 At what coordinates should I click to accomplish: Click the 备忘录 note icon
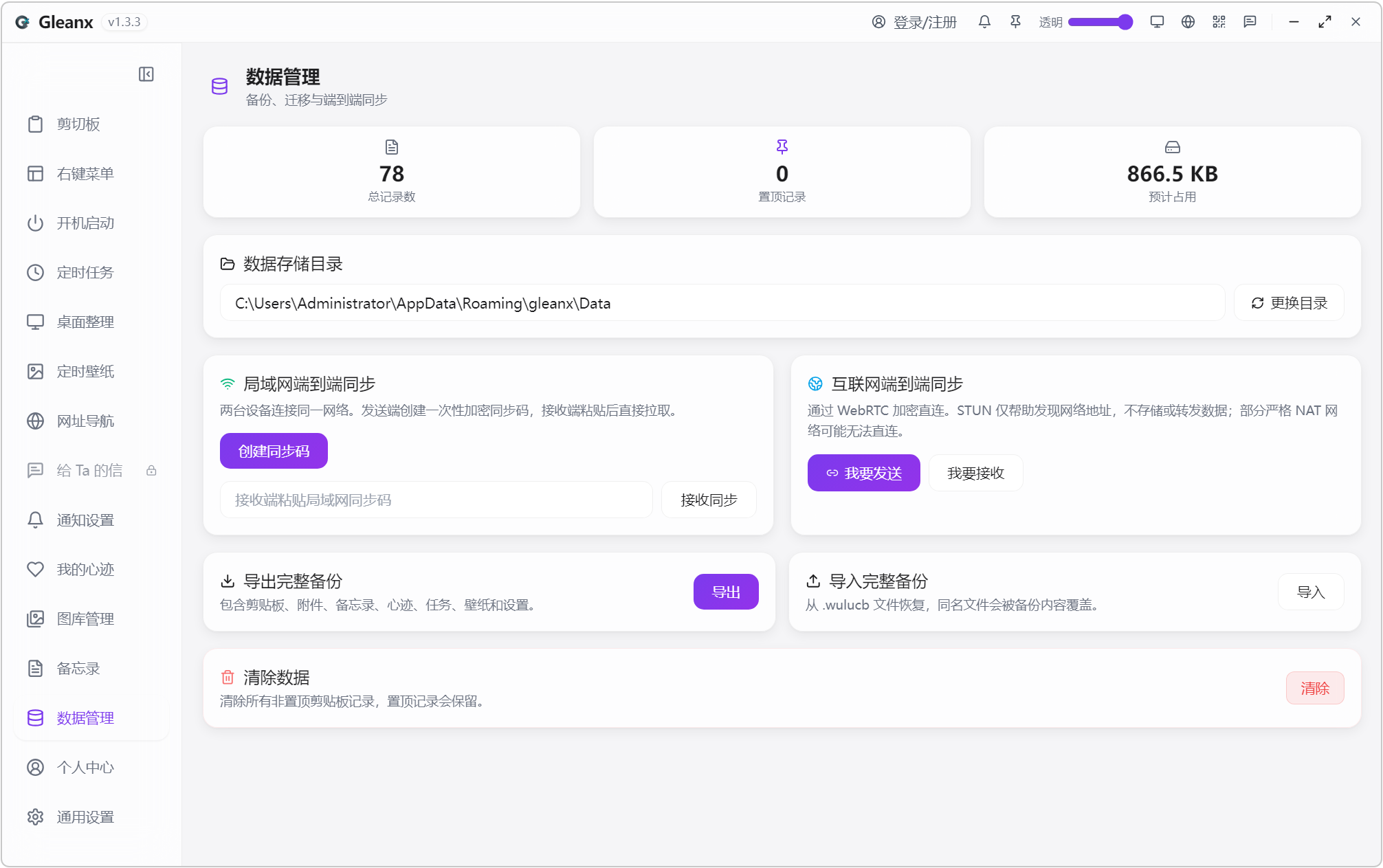tap(35, 669)
